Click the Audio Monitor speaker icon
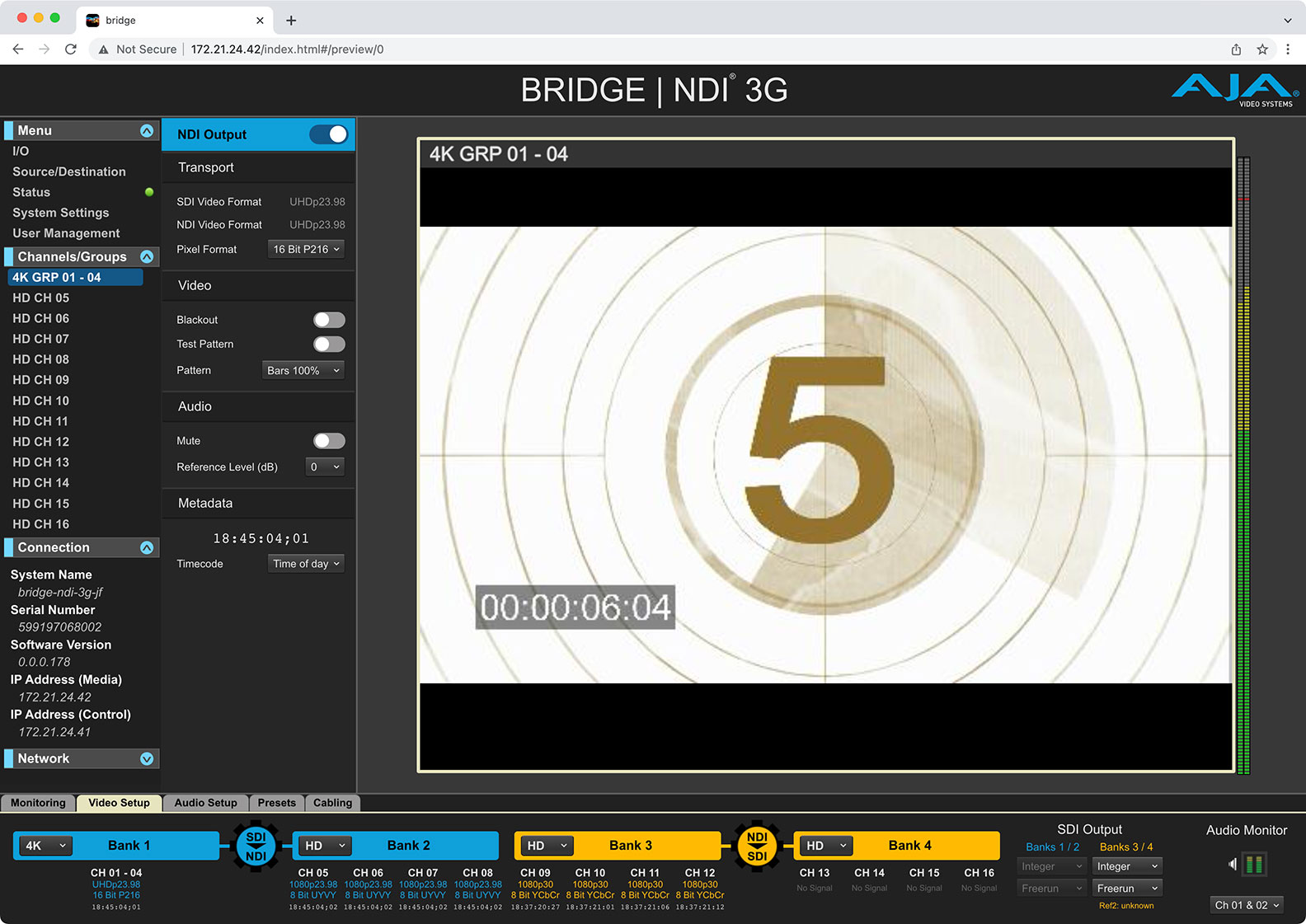This screenshot has width=1306, height=924. (1233, 864)
